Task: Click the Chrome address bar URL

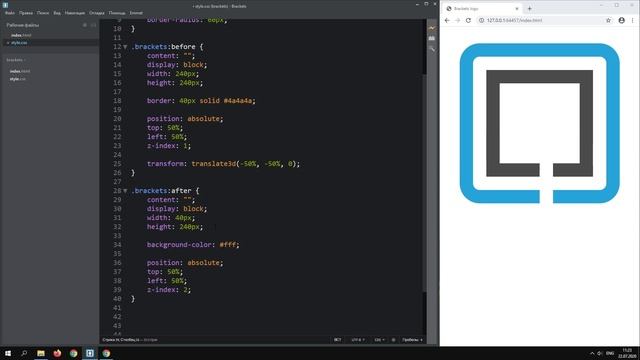Action: (514, 20)
